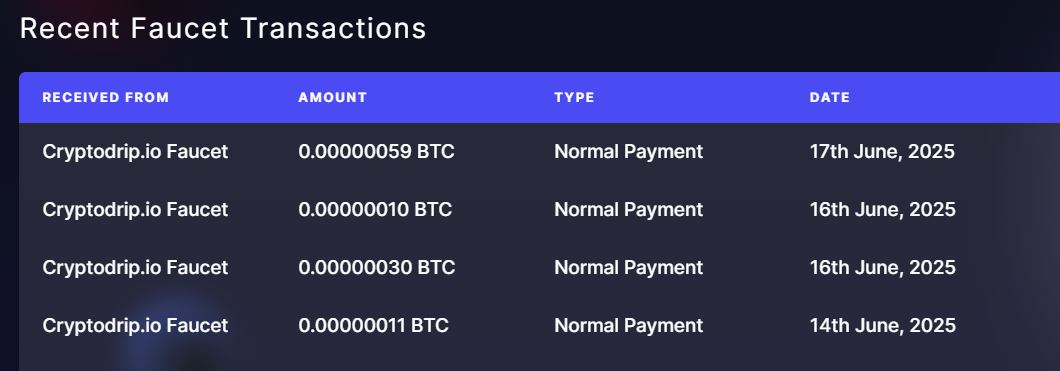This screenshot has width=1060, height=371.
Task: Select the Recent Faucet Transactions heading
Action: [223, 28]
